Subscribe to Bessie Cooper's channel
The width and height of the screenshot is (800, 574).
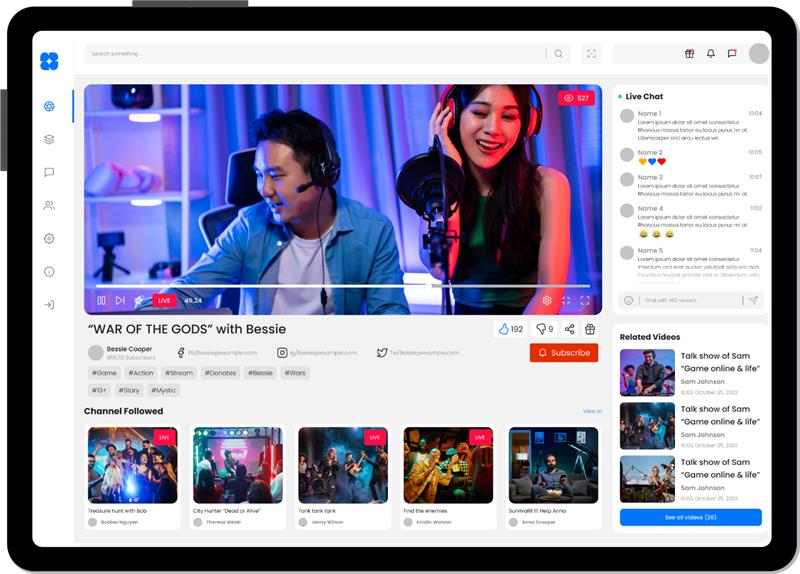564,353
